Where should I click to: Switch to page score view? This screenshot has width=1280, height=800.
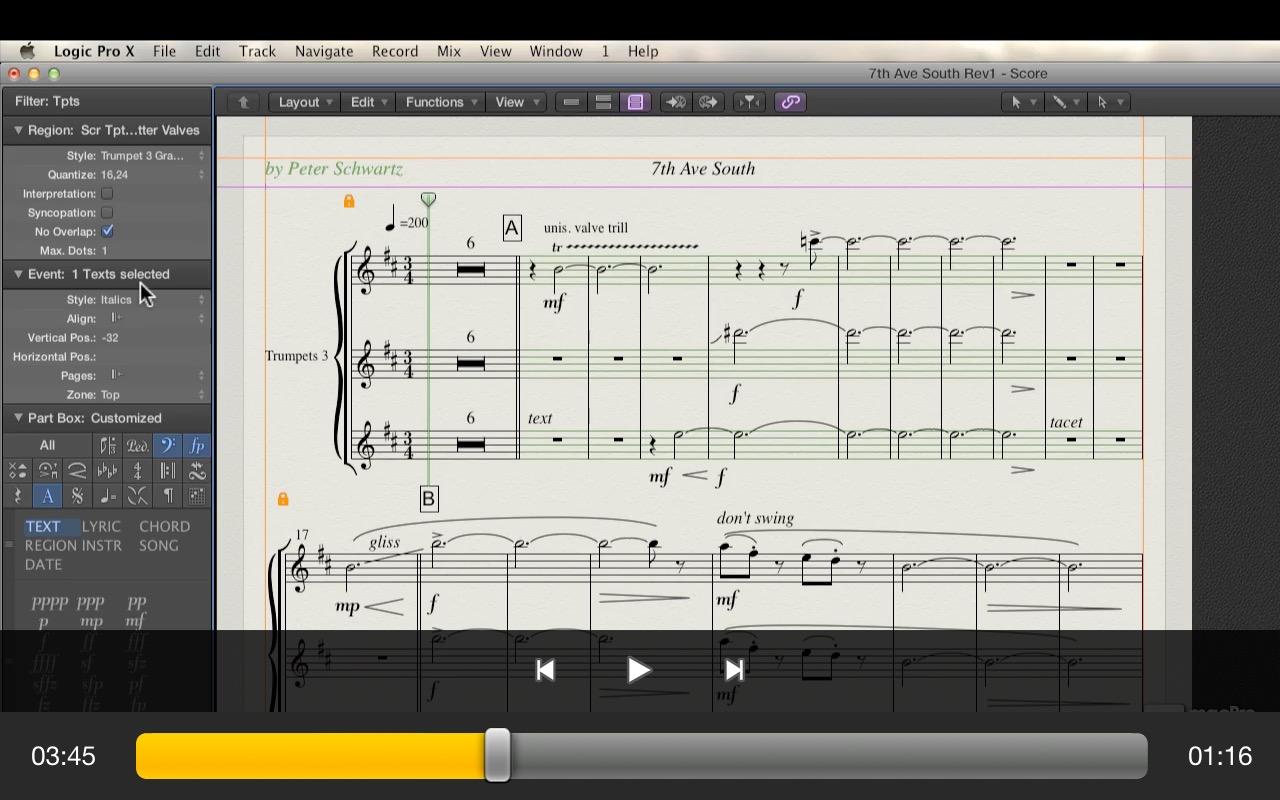(x=635, y=102)
